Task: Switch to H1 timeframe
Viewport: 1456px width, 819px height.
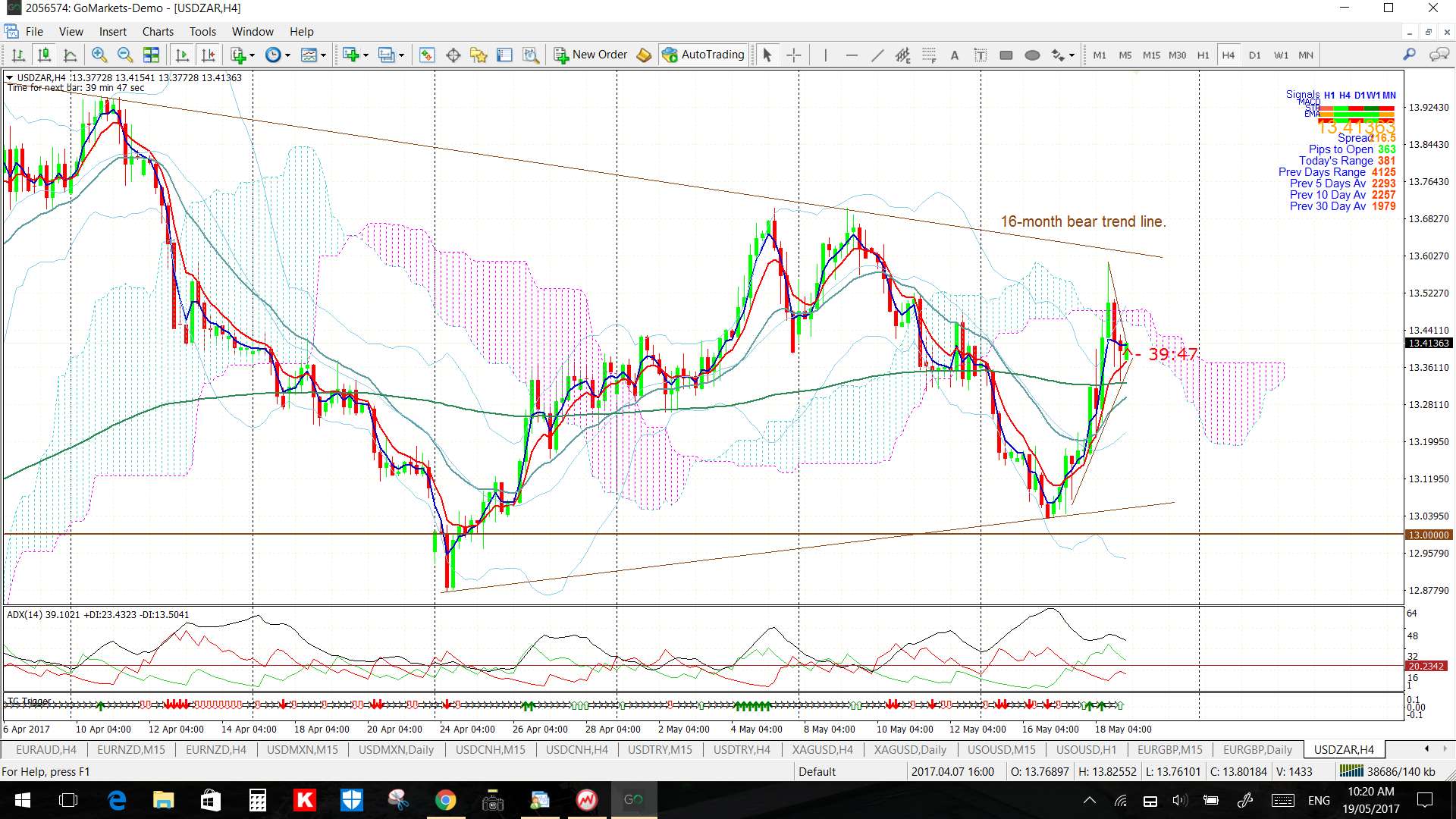Action: (1203, 55)
